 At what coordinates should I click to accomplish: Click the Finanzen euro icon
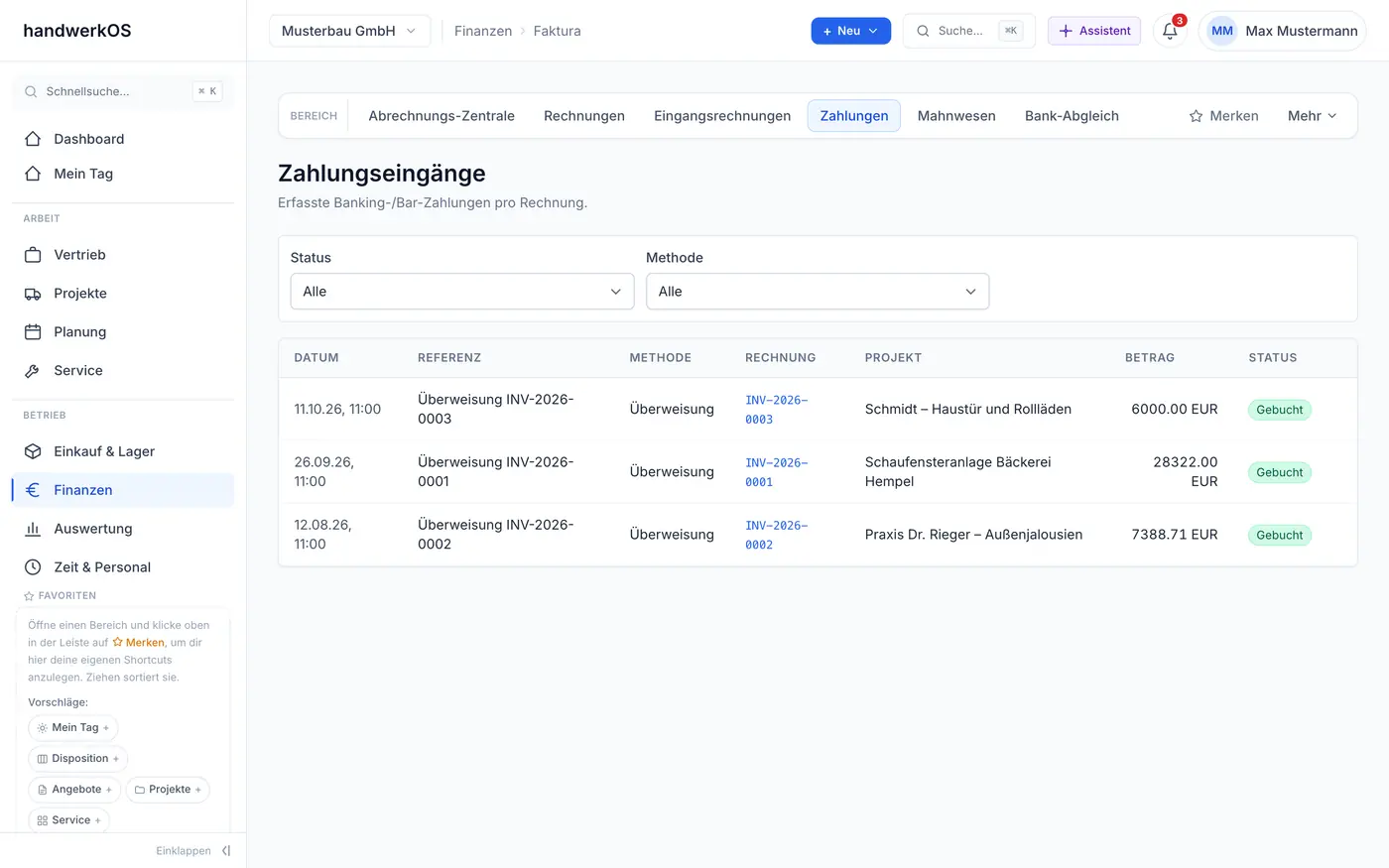(33, 490)
